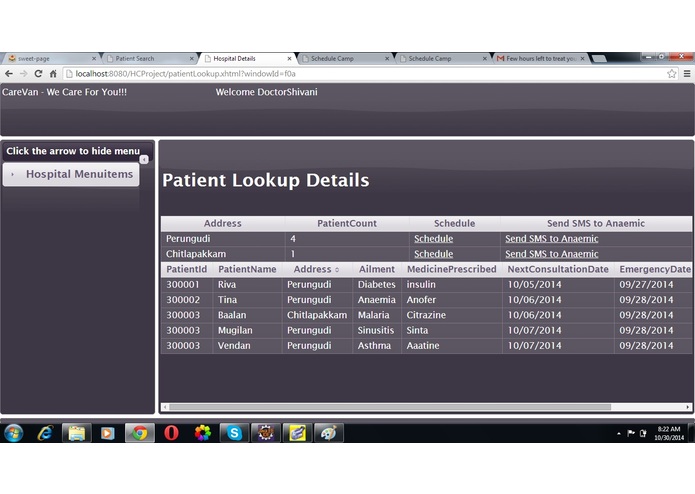This screenshot has width=695, height=494.
Task: Bookmark the page with the star icon
Action: click(x=672, y=74)
